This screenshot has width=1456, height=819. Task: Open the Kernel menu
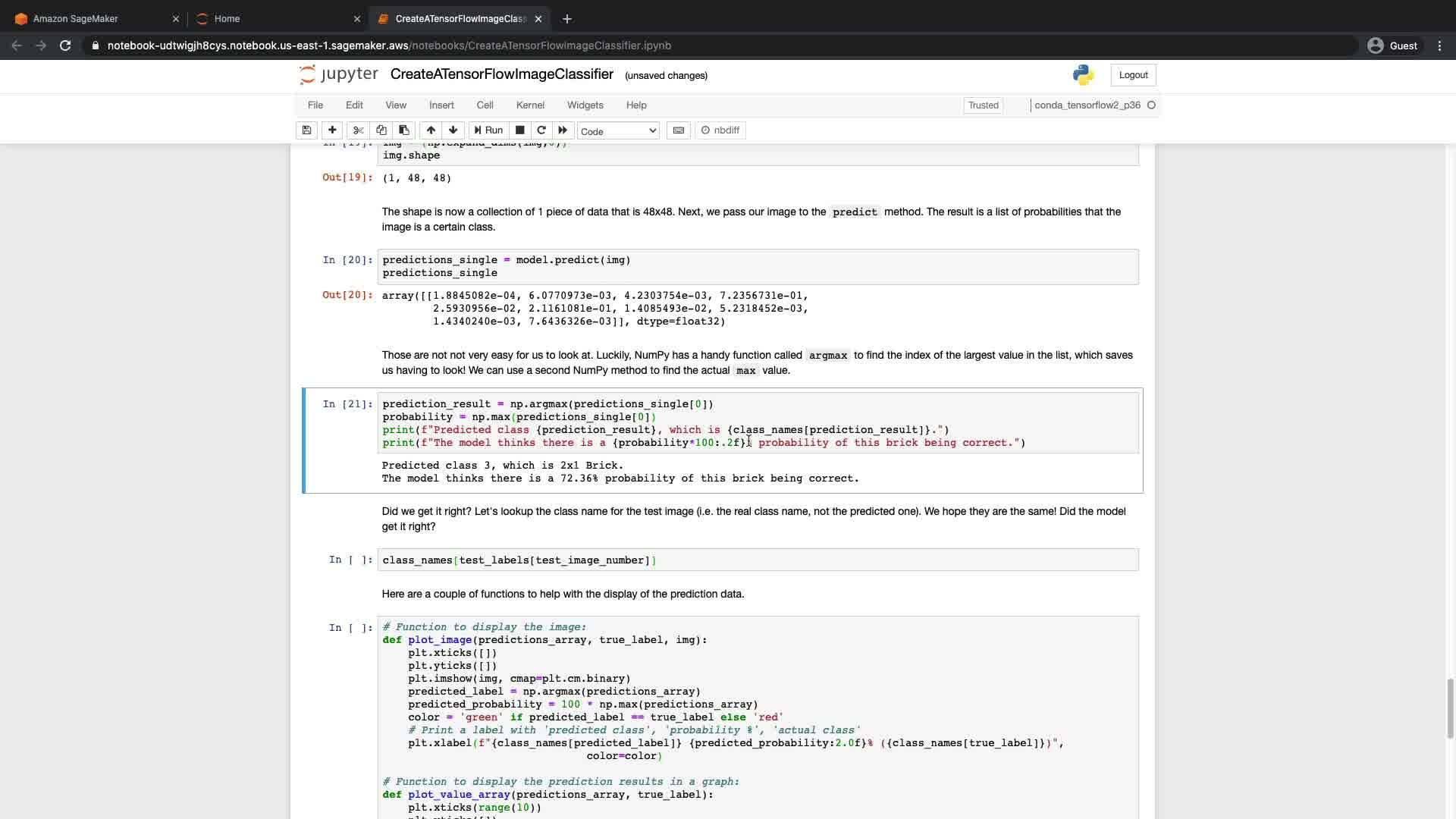(x=530, y=105)
